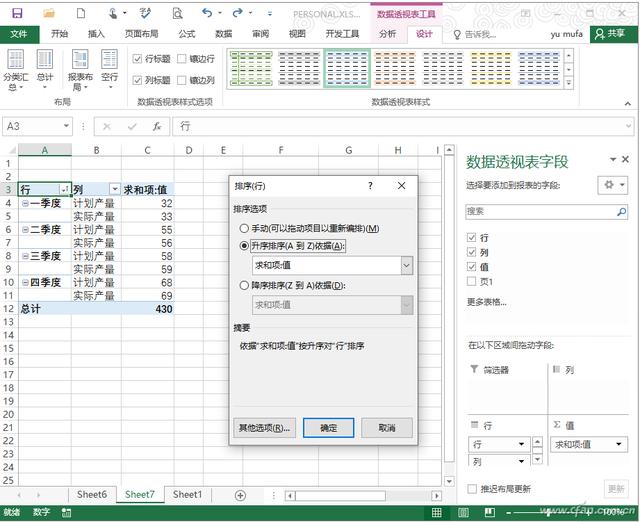Undo the last action
640x522 pixels.
pyautogui.click(x=207, y=13)
